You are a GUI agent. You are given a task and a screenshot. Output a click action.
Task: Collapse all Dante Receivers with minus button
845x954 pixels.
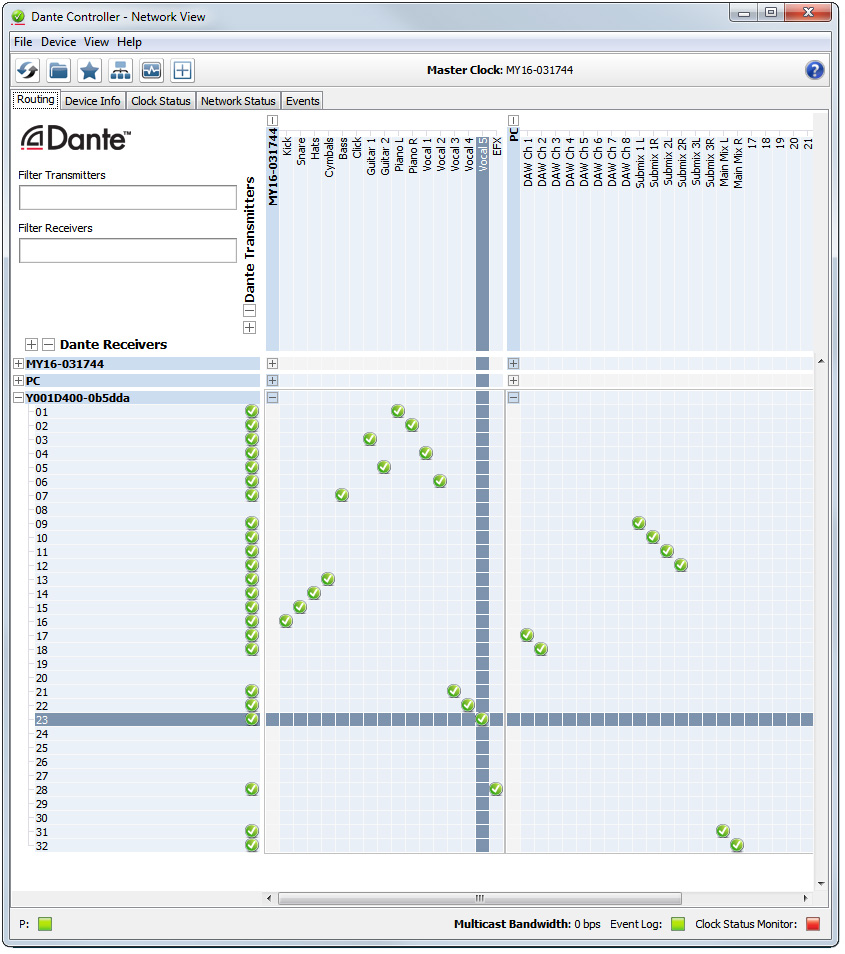[49, 344]
